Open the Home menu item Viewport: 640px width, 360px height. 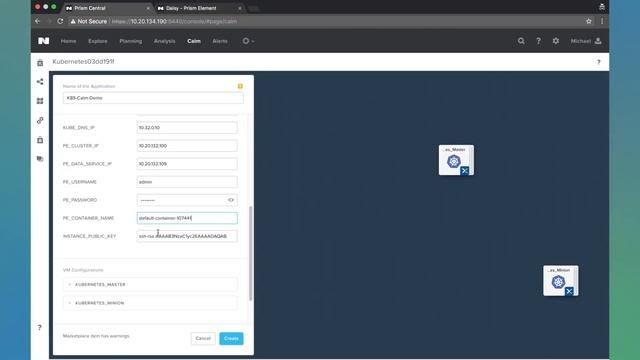69,41
